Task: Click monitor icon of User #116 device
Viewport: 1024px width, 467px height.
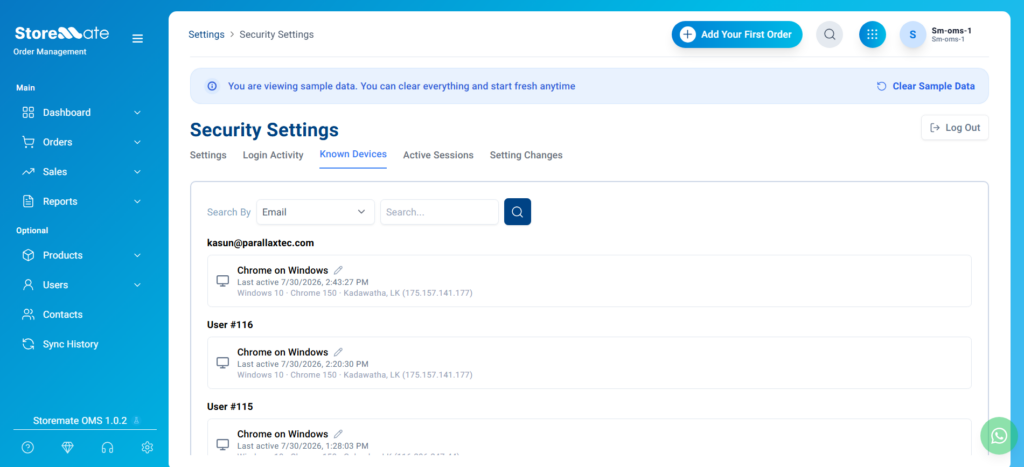Action: (223, 362)
